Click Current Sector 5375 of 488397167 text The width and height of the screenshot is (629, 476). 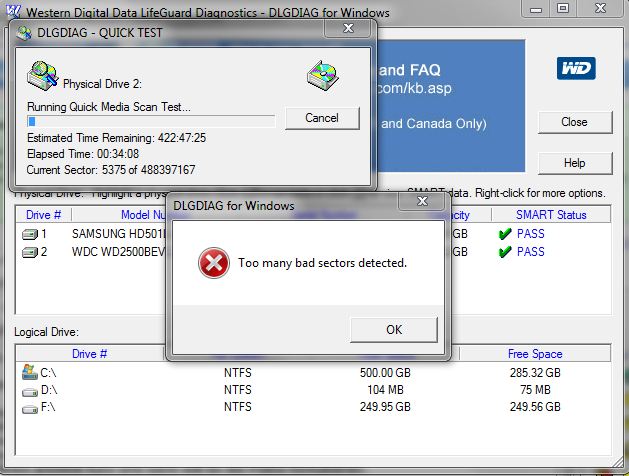point(111,170)
